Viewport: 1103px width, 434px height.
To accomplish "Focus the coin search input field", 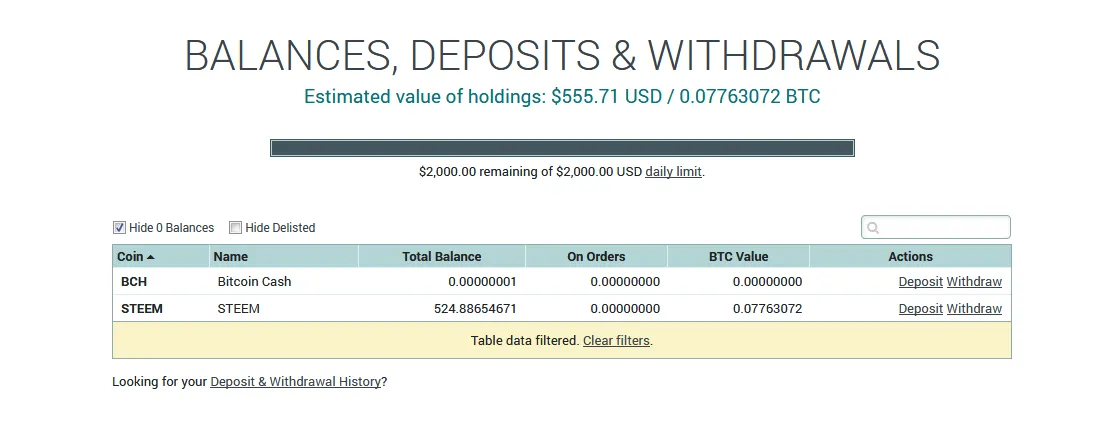I will [936, 227].
